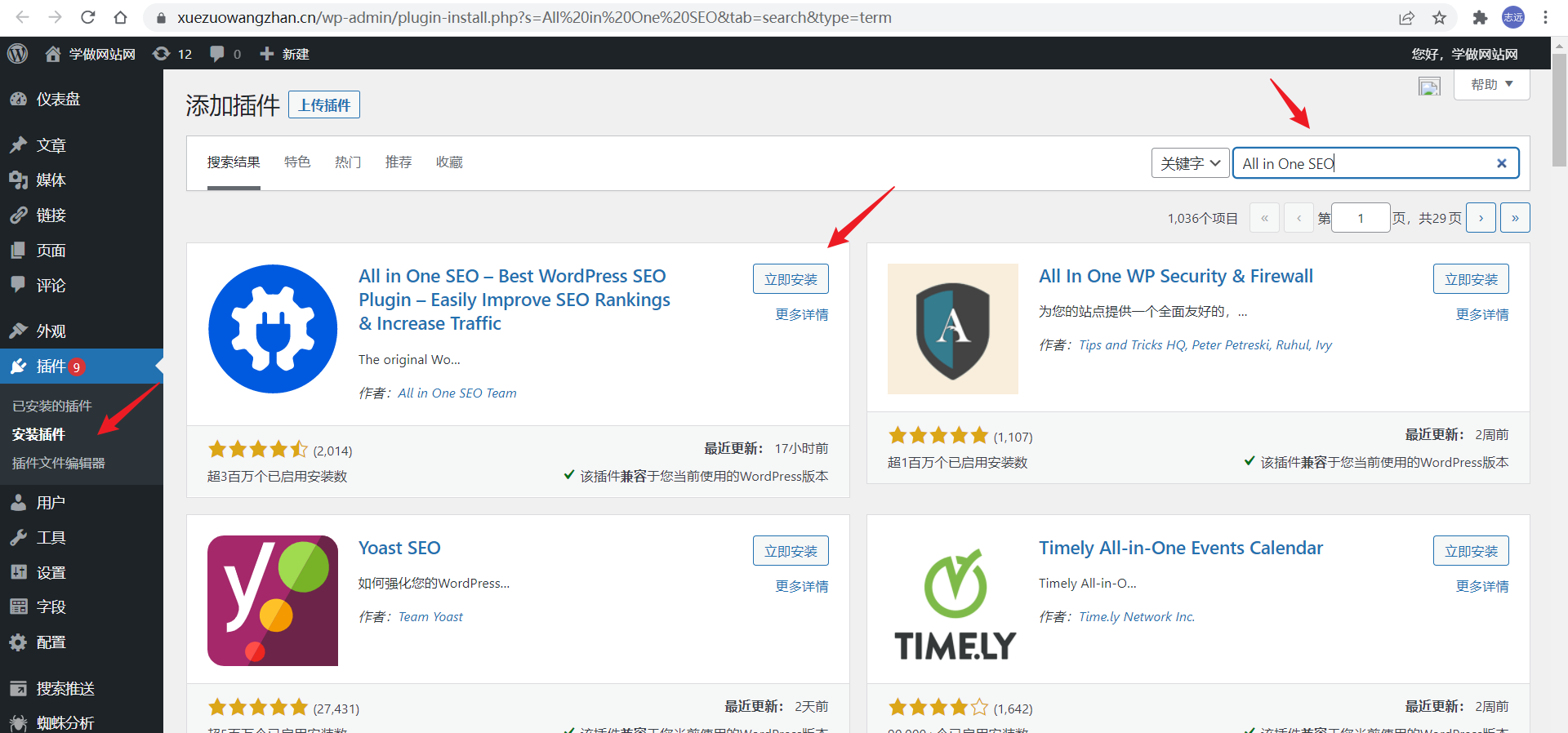The image size is (1568, 733).
Task: Open 链接 links menu
Action: (x=82, y=215)
